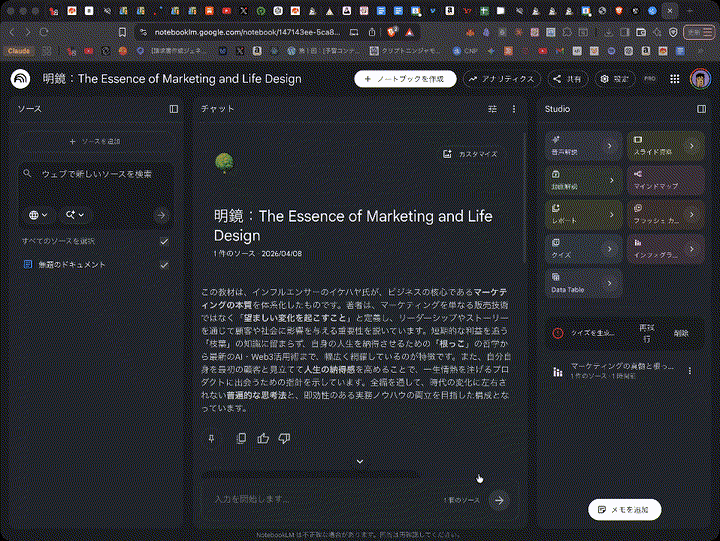The image size is (720, 541).
Task: Uncheck the 無題のドキュメント source checkbox
Action: tap(164, 265)
